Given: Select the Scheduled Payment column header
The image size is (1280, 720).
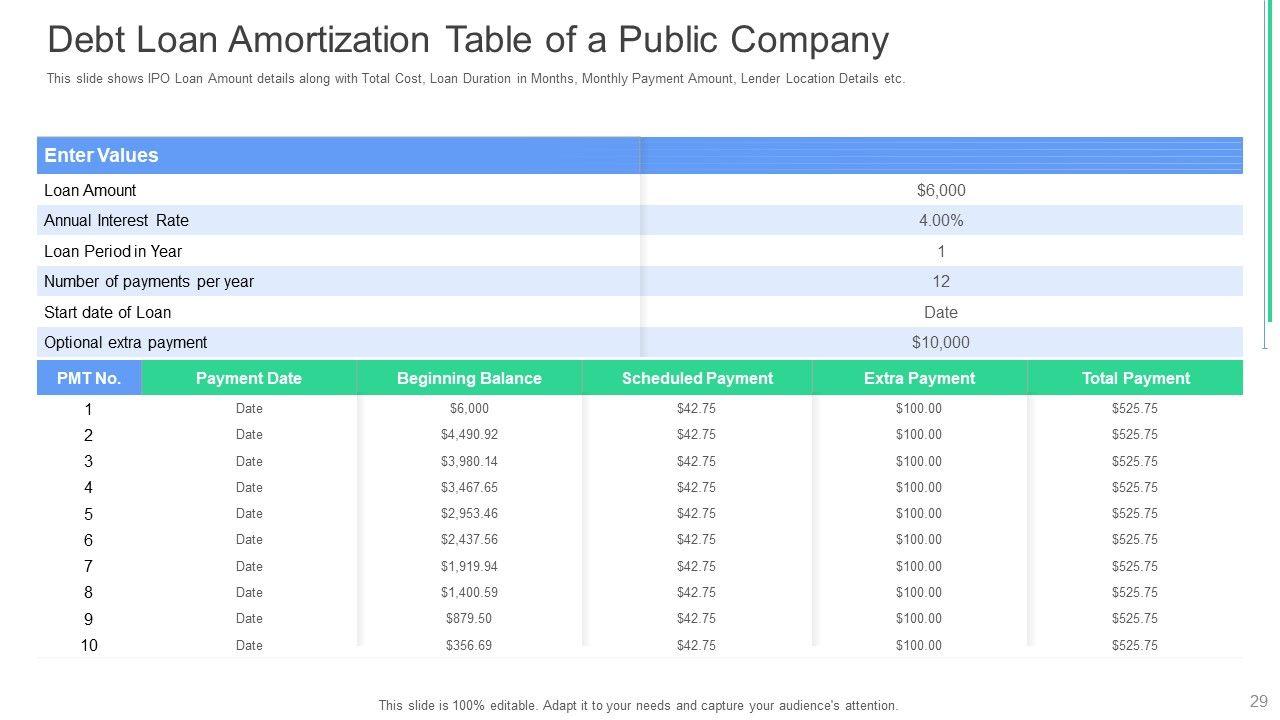Looking at the screenshot, I should [697, 378].
